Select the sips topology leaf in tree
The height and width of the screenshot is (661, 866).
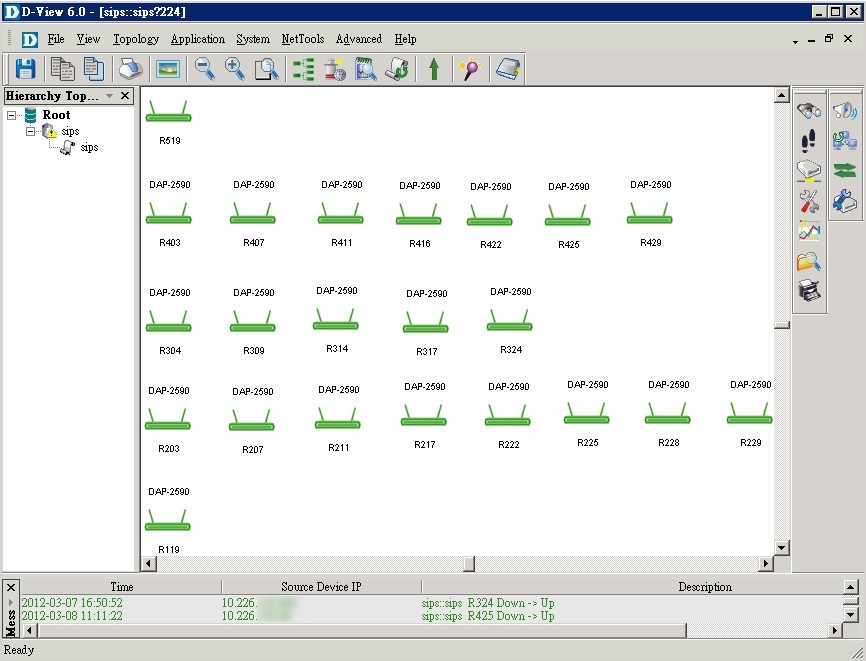tap(89, 147)
